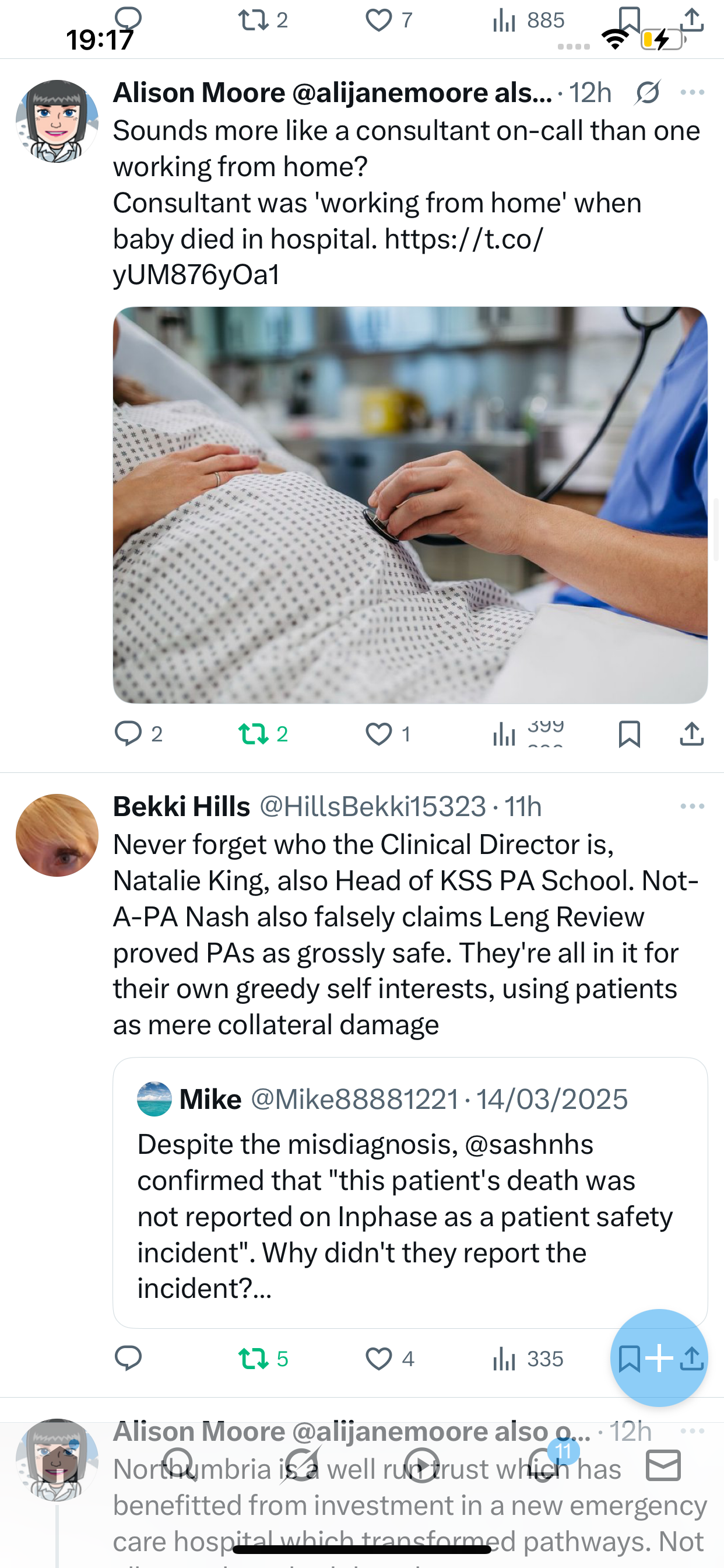
Task: Reply to Alison Moore's consultant on-call tweet
Action: (128, 733)
